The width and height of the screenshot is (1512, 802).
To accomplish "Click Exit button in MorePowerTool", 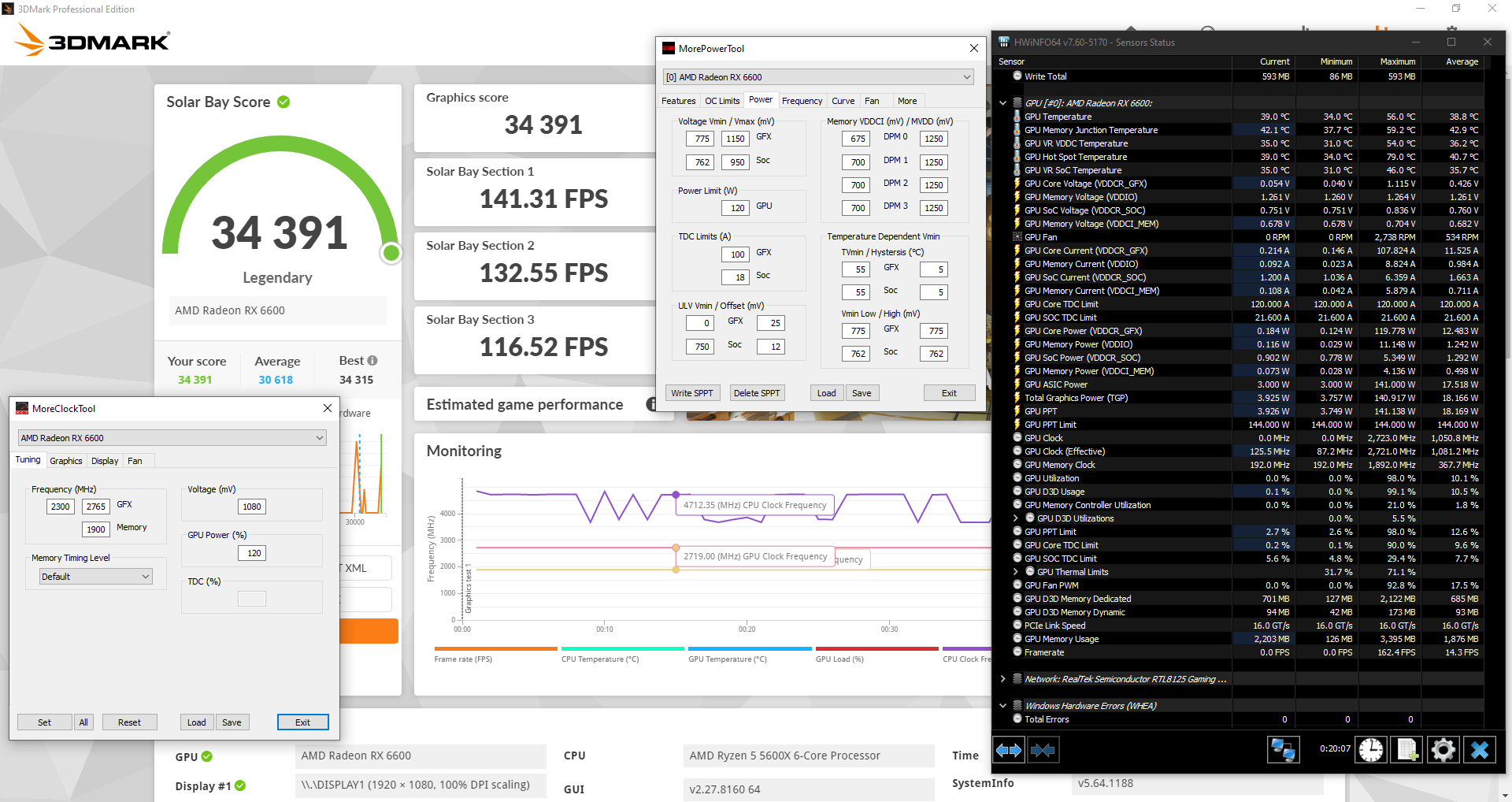I will (x=949, y=393).
